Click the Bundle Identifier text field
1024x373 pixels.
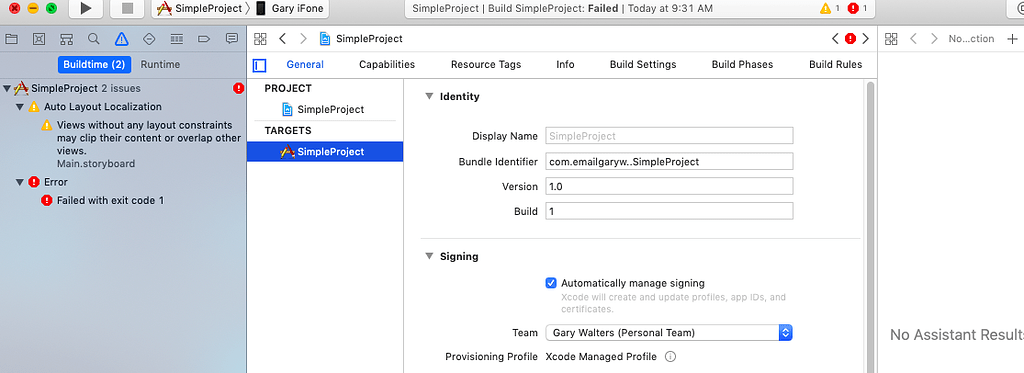669,161
